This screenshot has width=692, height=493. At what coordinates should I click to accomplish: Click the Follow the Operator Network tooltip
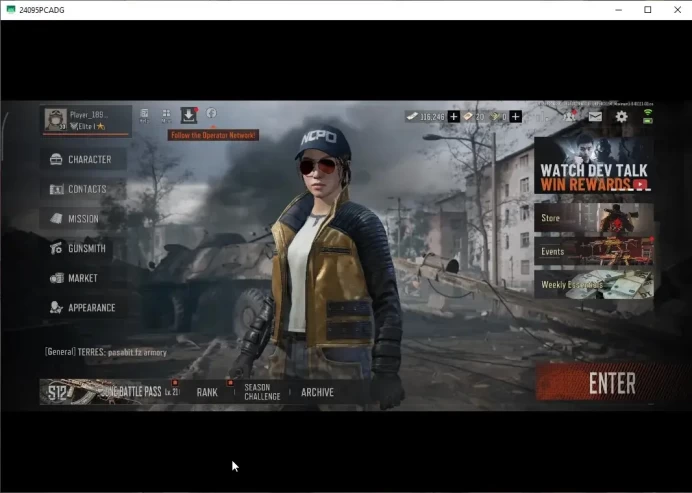pyautogui.click(x=213, y=135)
